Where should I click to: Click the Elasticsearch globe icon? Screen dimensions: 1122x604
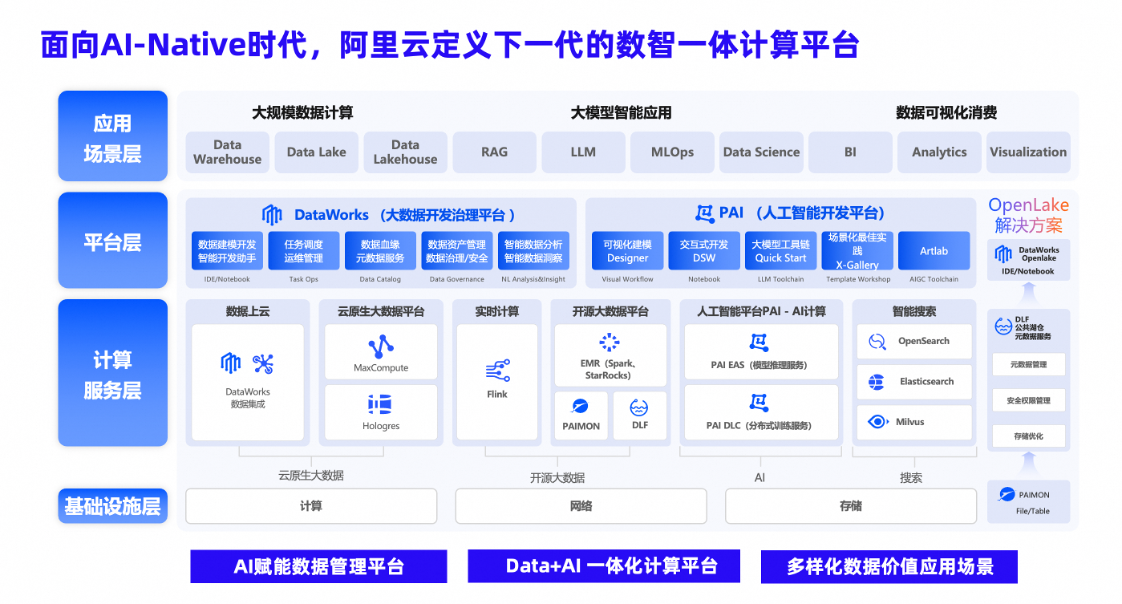(x=877, y=381)
